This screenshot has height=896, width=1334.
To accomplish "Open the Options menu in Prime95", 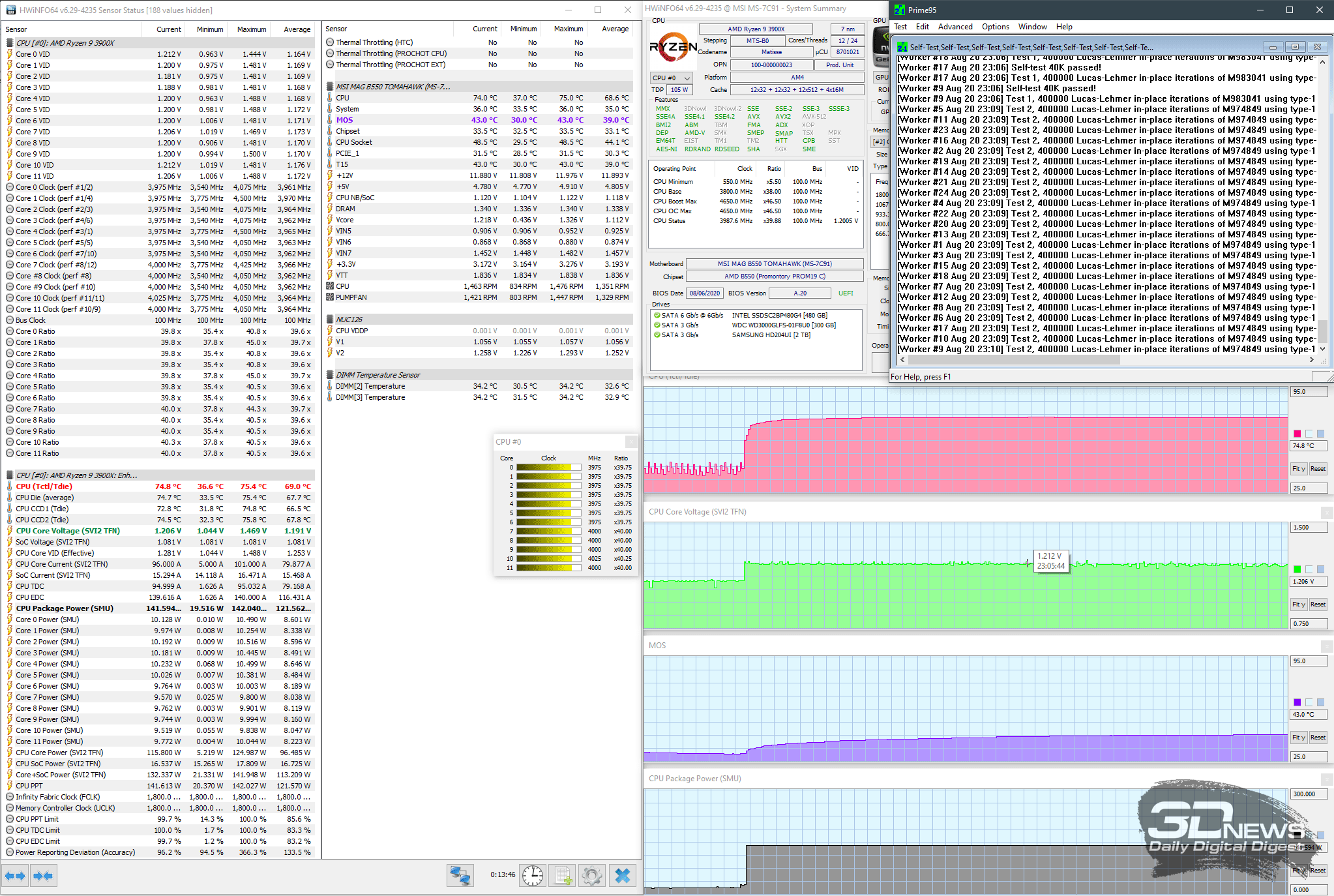I will point(995,27).
